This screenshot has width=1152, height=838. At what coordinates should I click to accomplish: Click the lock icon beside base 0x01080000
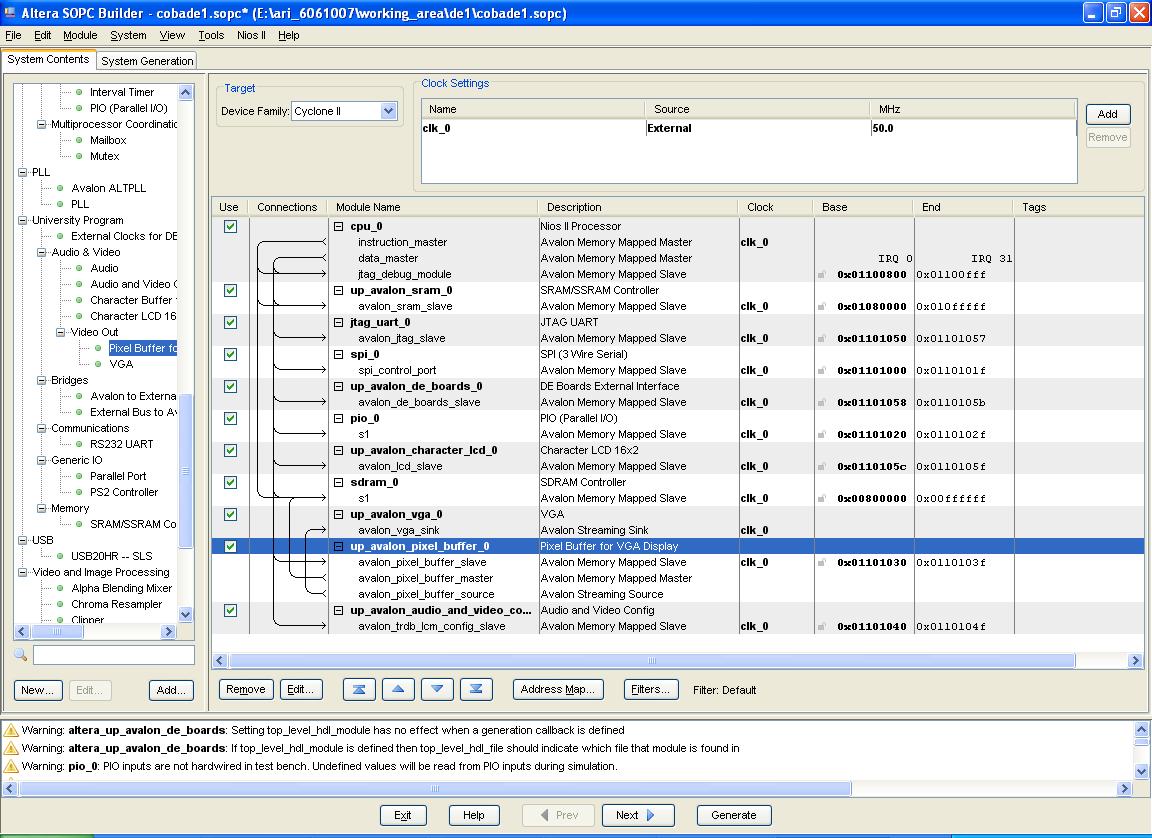click(x=821, y=306)
